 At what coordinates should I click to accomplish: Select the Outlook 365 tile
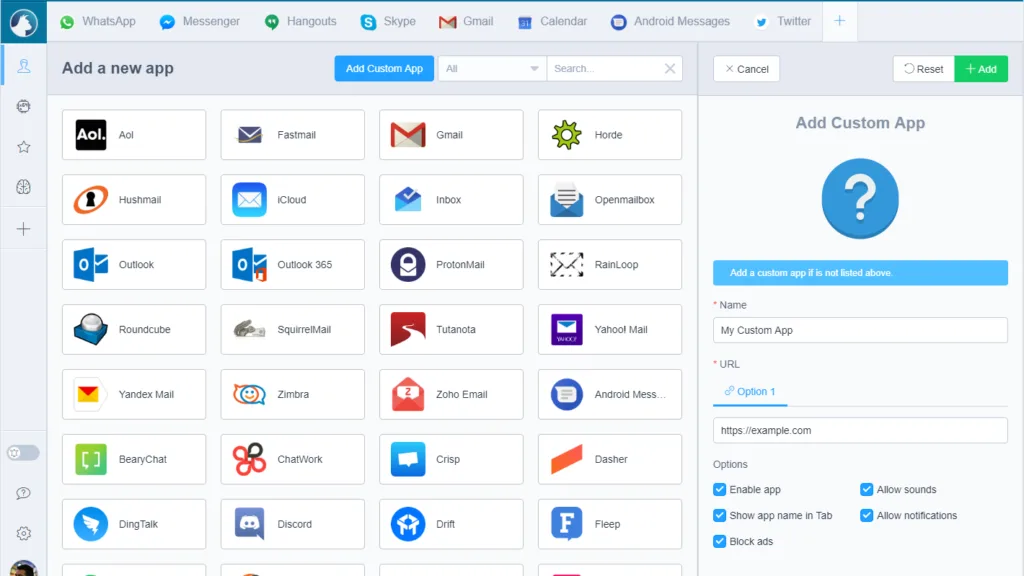[x=293, y=264]
